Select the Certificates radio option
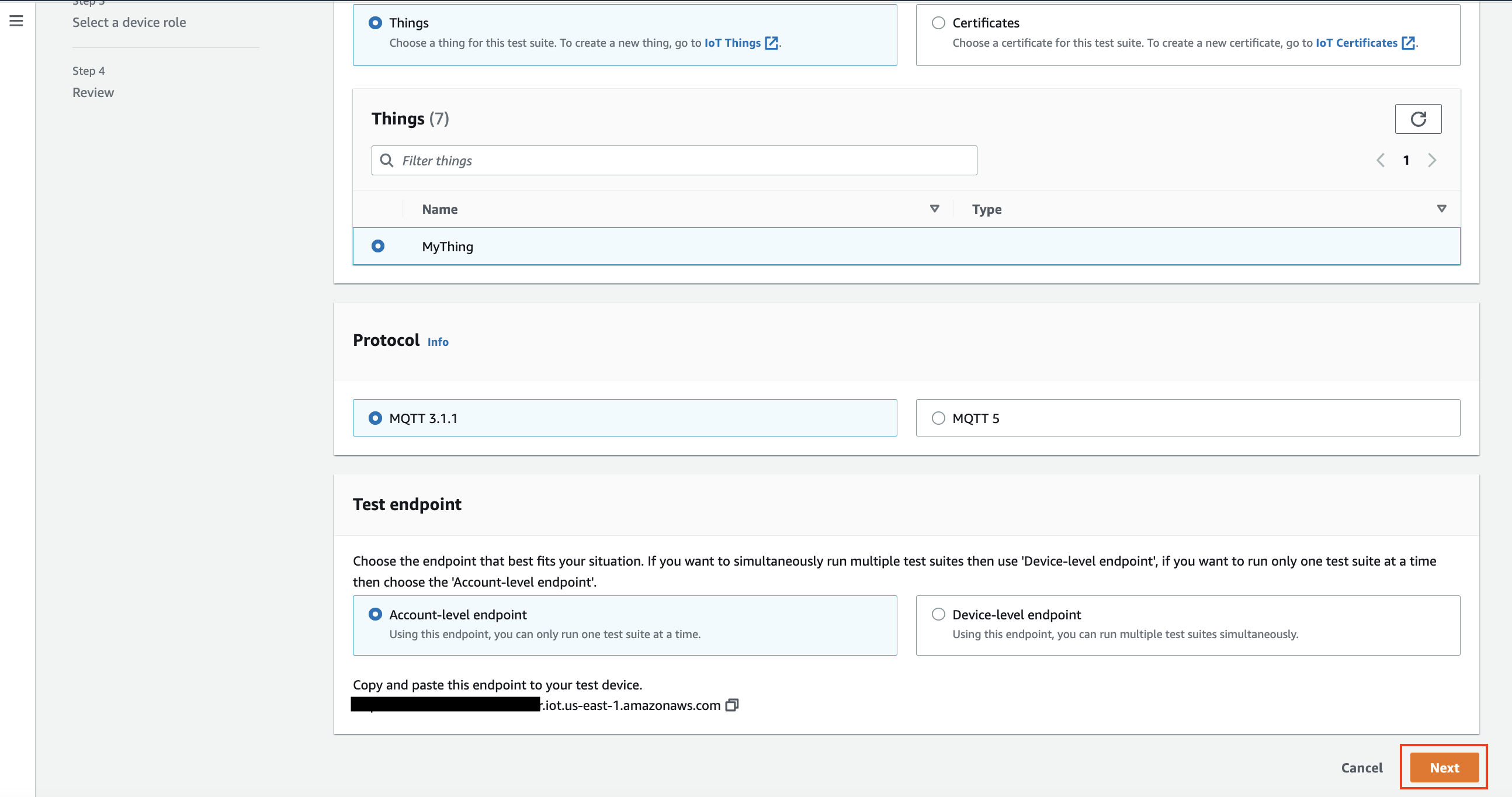 pos(938,23)
